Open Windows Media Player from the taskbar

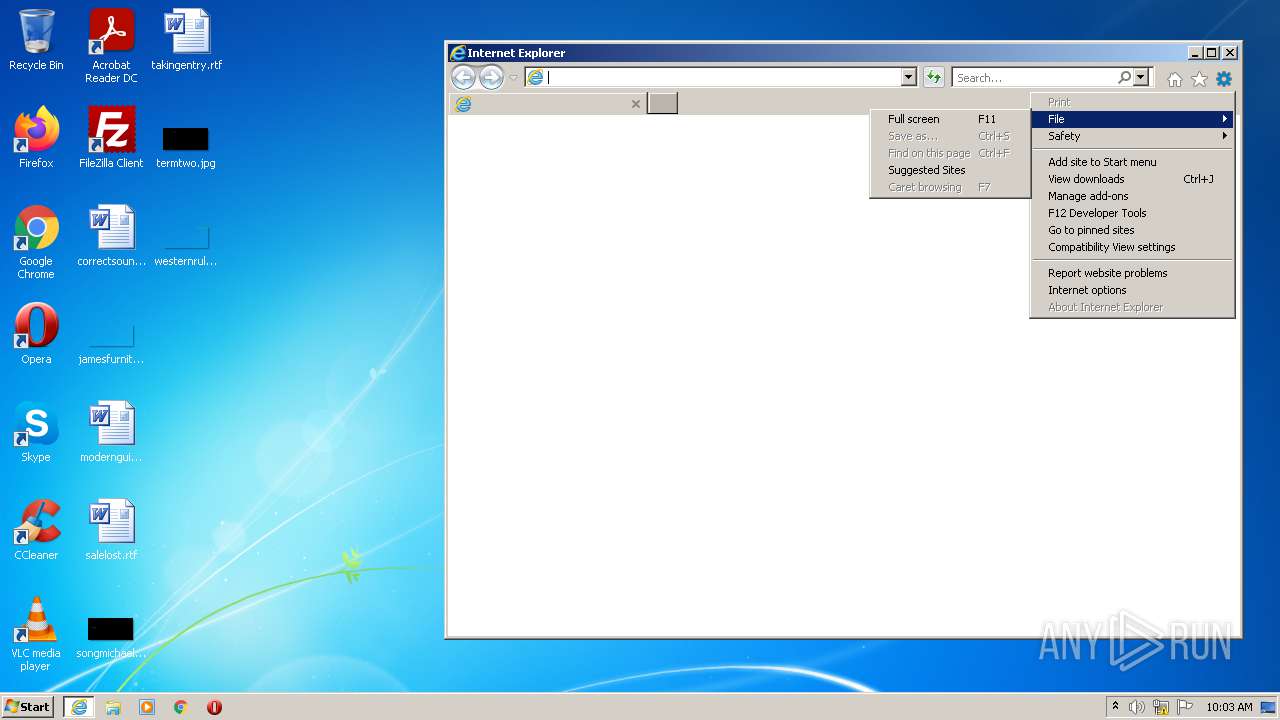[147, 707]
